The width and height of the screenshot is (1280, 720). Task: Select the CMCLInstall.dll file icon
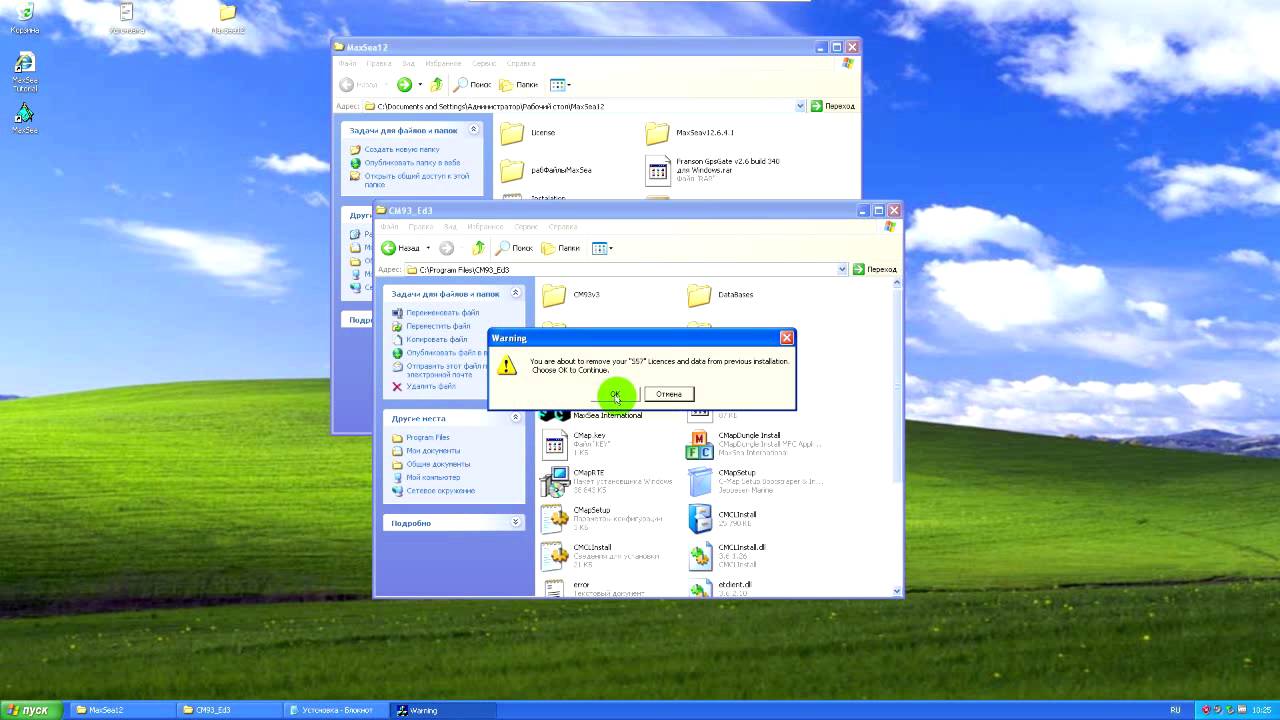699,556
